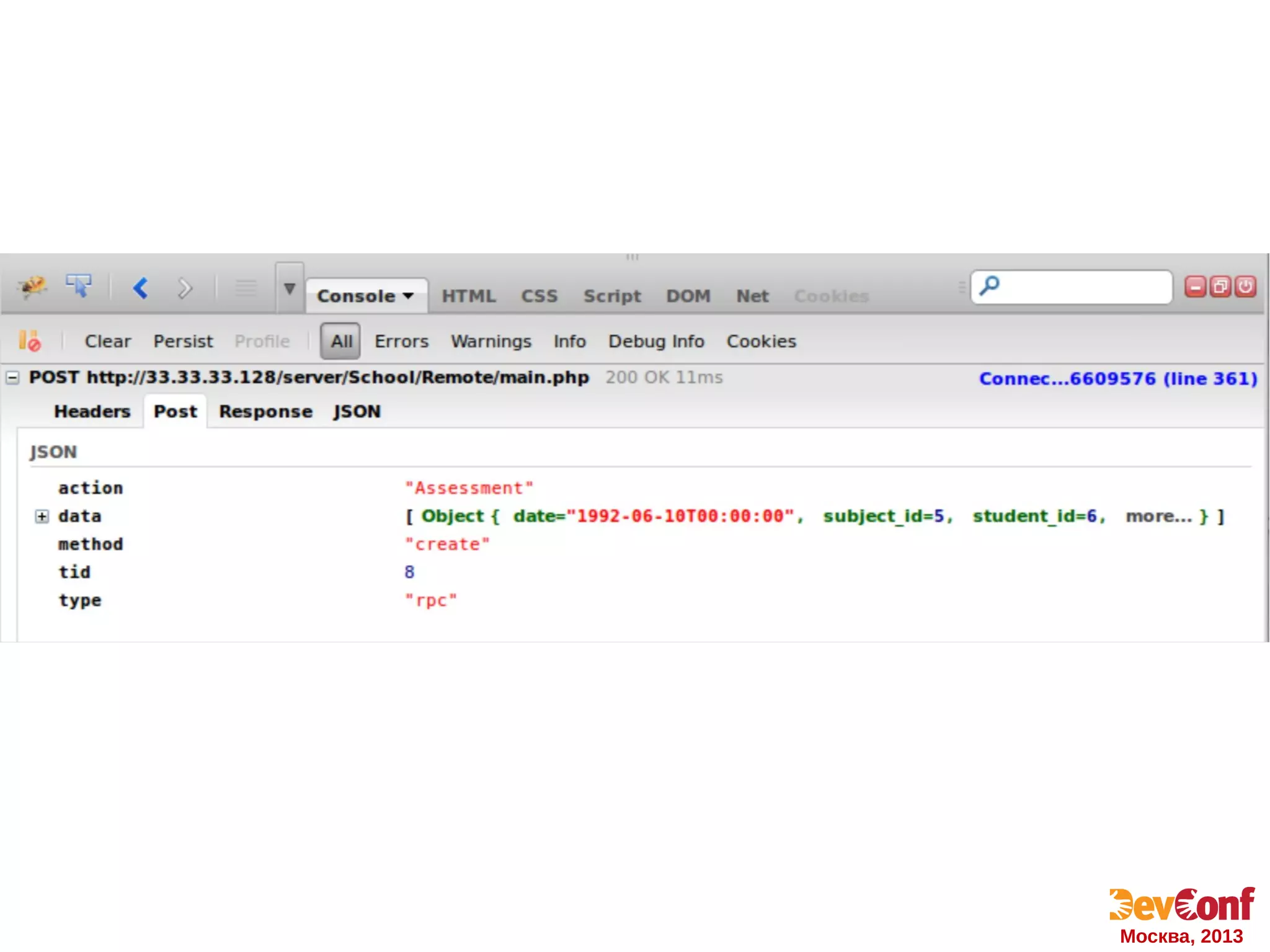Expand the data JSON property
This screenshot has width=1270, height=952.
(42, 516)
